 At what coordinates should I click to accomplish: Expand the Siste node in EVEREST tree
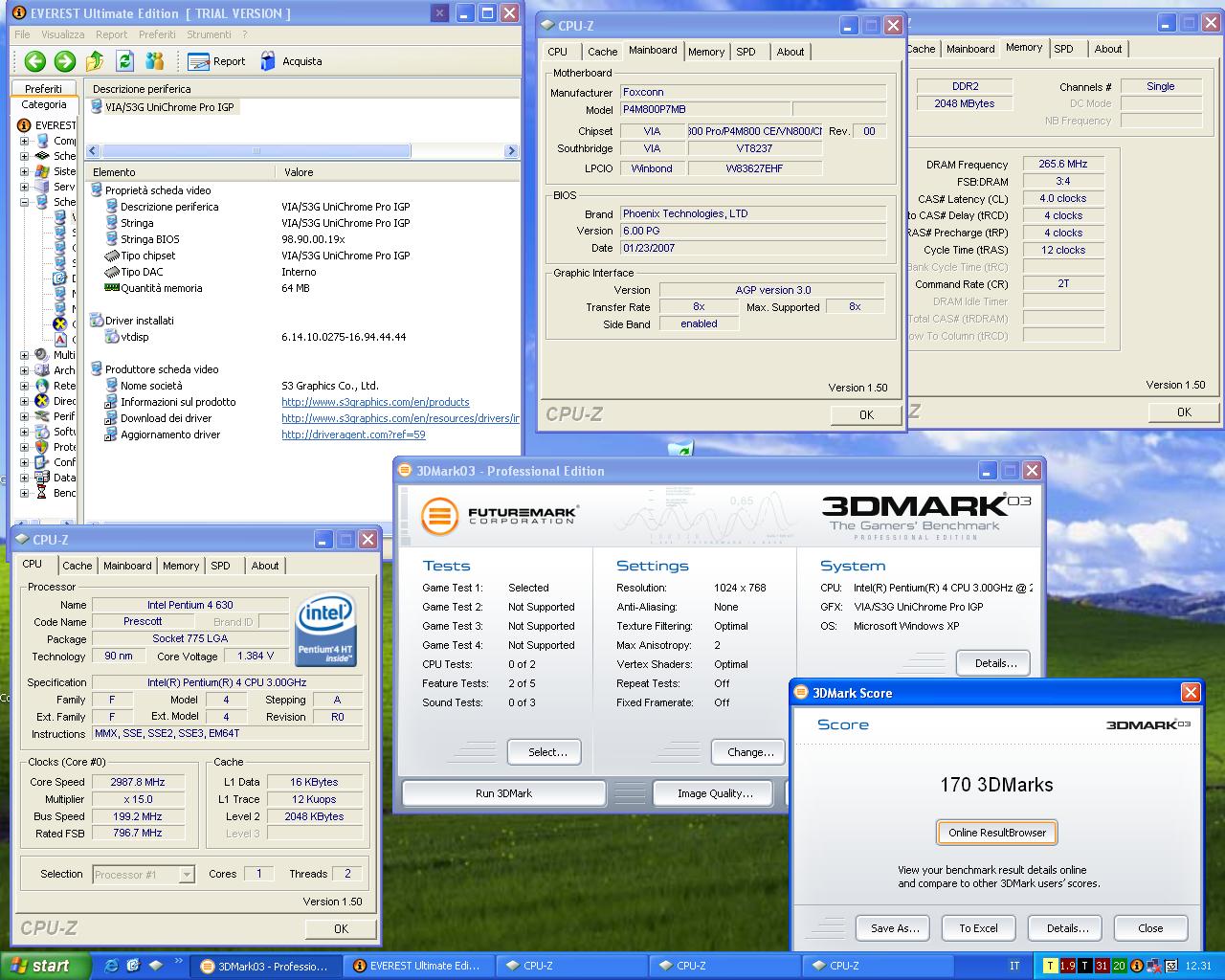pos(25,171)
